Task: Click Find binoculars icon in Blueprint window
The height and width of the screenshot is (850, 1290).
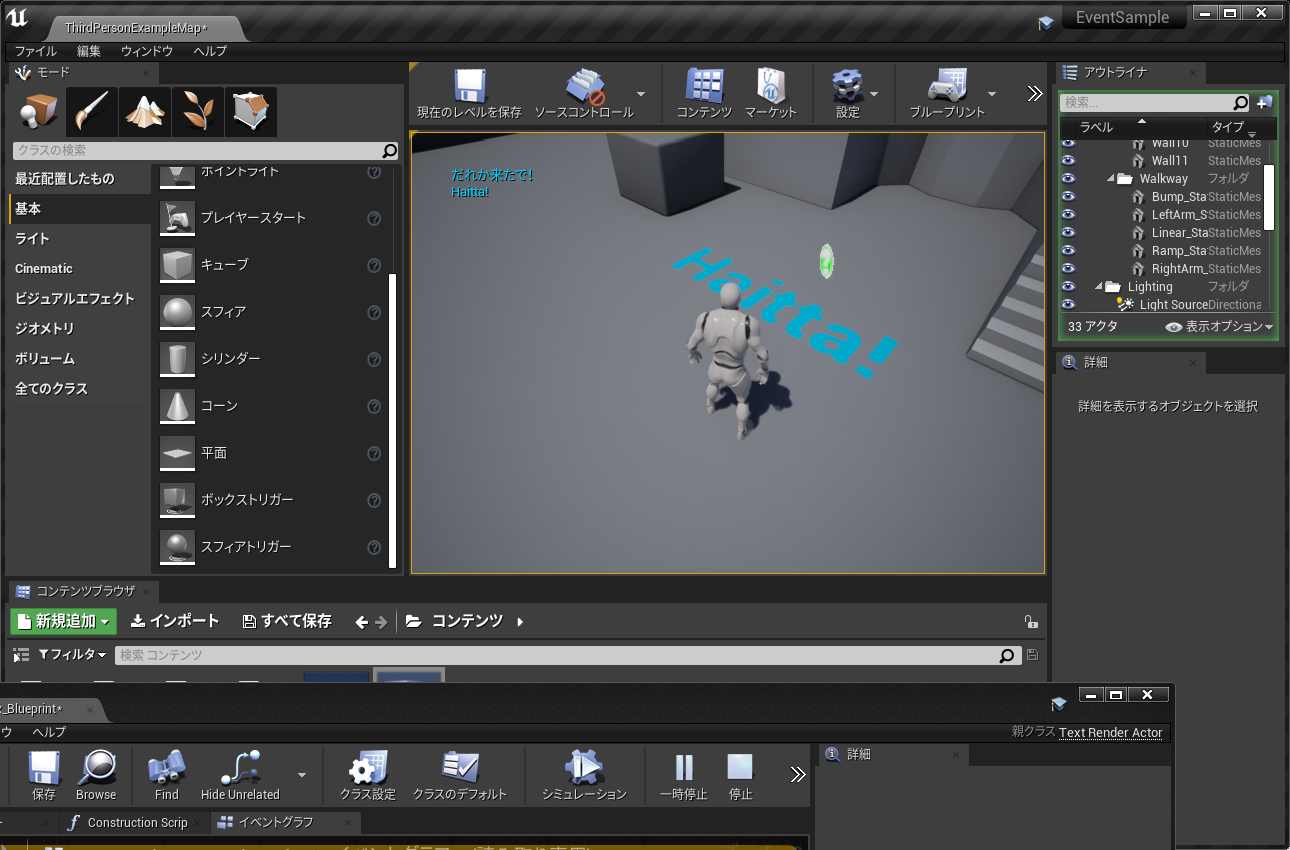Action: tap(166, 768)
